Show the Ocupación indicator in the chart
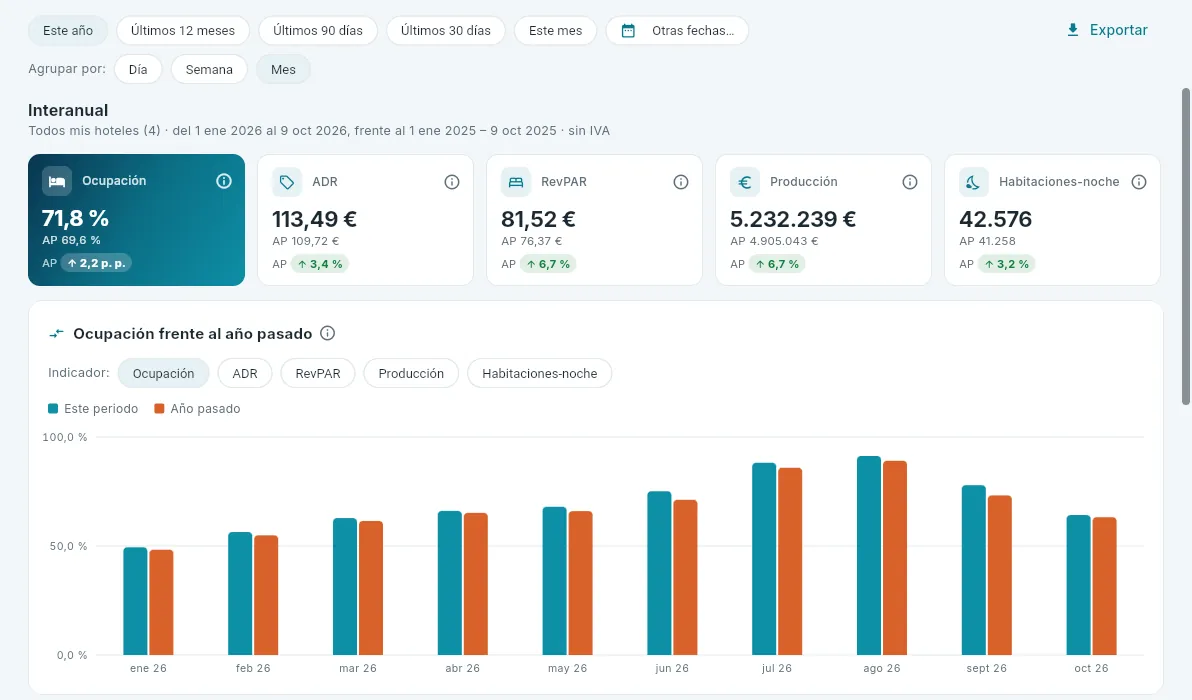Image resolution: width=1192 pixels, height=700 pixels. [x=163, y=373]
